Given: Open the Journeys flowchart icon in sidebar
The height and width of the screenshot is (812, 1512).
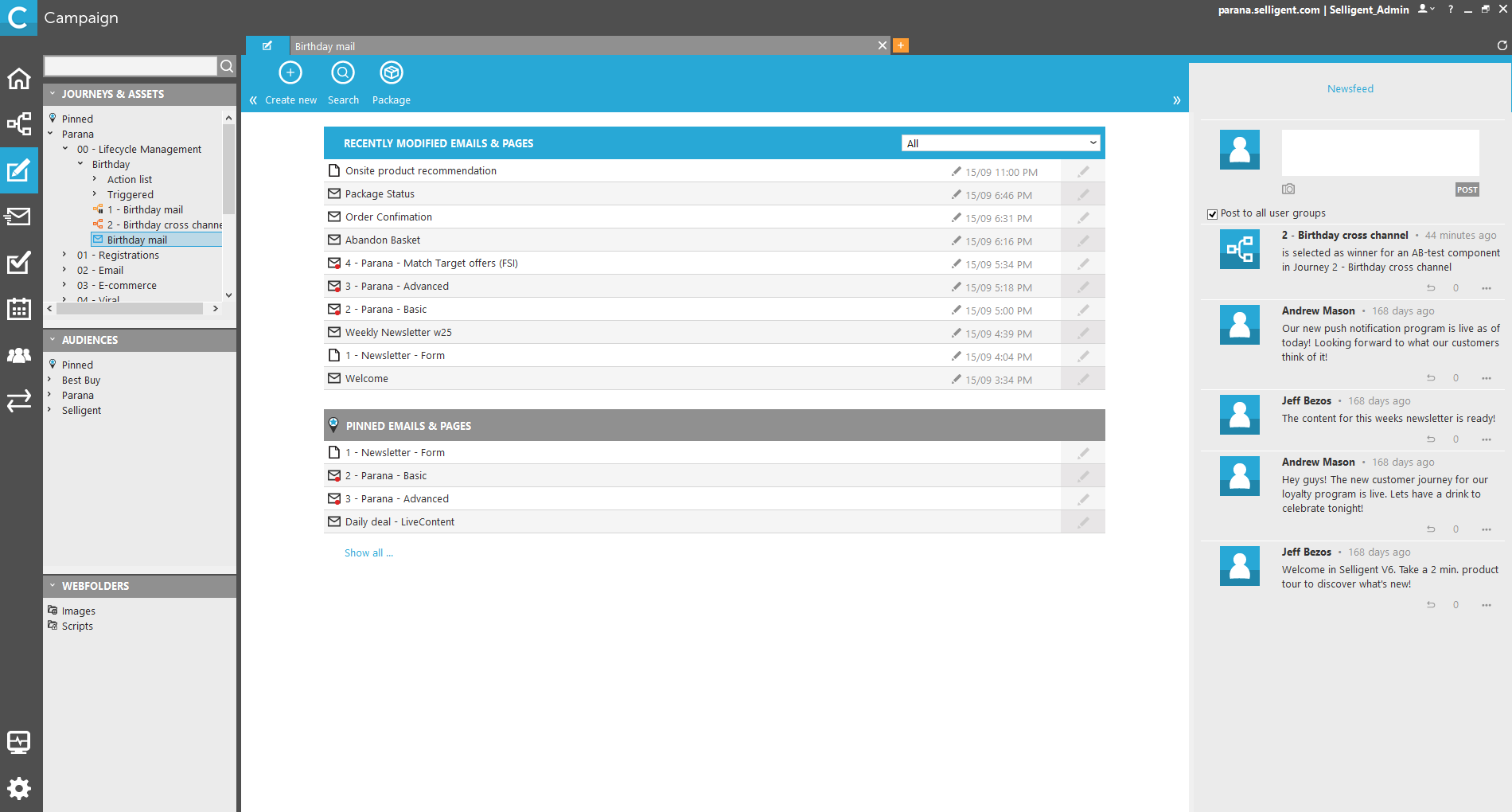Looking at the screenshot, I should pos(19,124).
